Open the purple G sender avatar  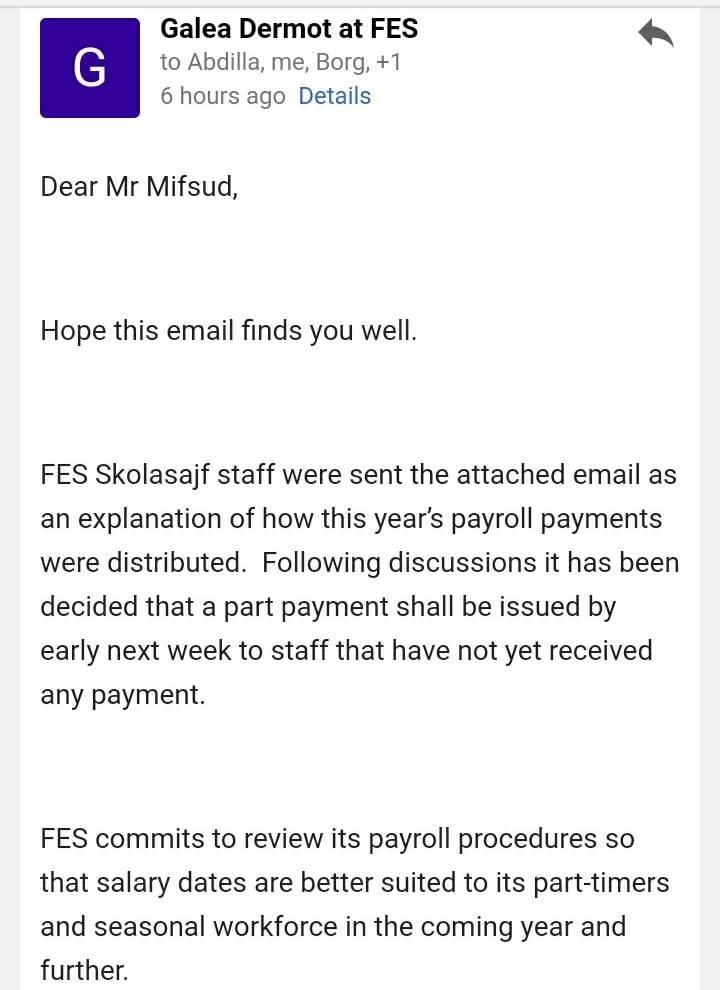click(90, 68)
